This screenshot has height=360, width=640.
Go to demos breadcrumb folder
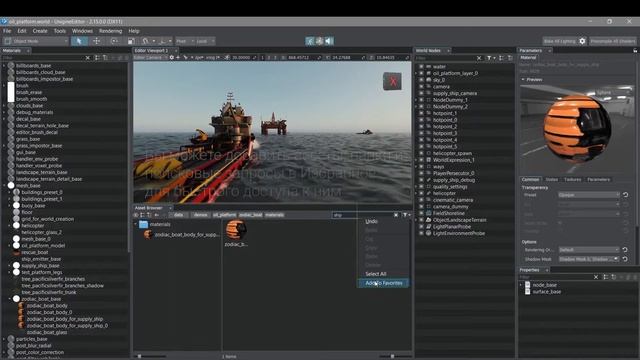click(200, 215)
